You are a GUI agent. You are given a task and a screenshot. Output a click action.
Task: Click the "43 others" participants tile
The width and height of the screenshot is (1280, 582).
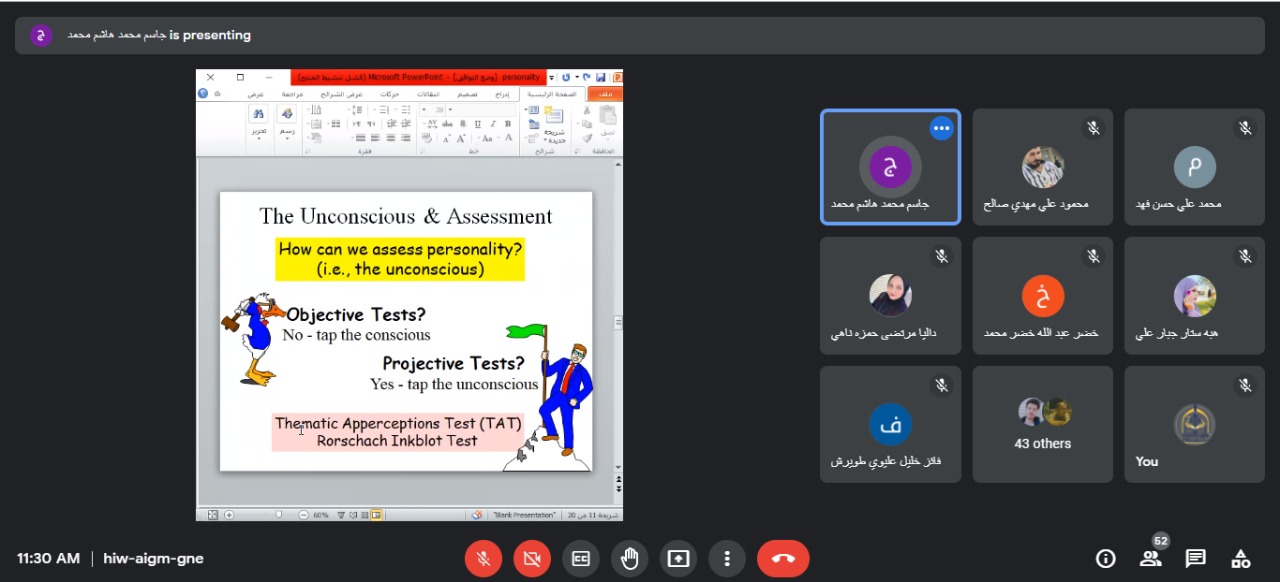1042,424
